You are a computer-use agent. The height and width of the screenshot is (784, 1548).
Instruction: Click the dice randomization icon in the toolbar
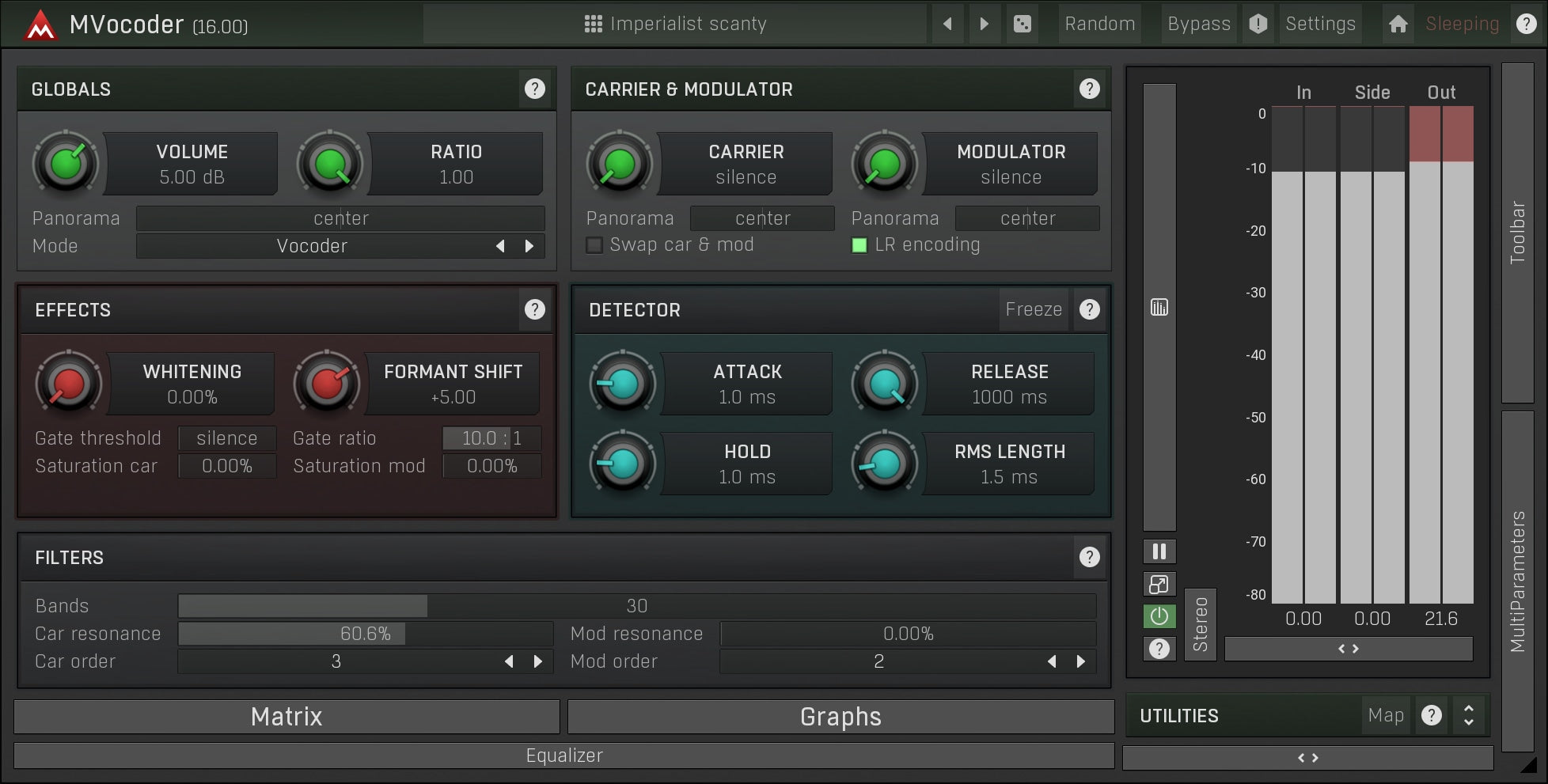click(1023, 24)
